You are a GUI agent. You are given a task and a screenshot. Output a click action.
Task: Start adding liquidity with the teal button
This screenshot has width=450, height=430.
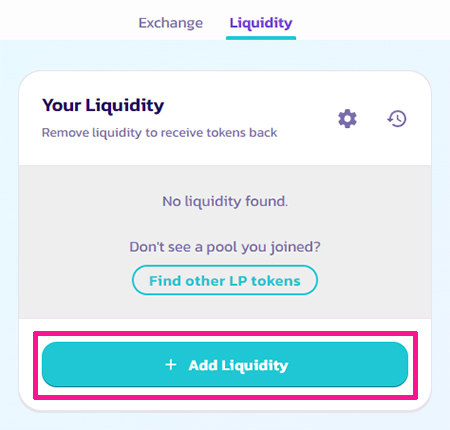point(225,365)
